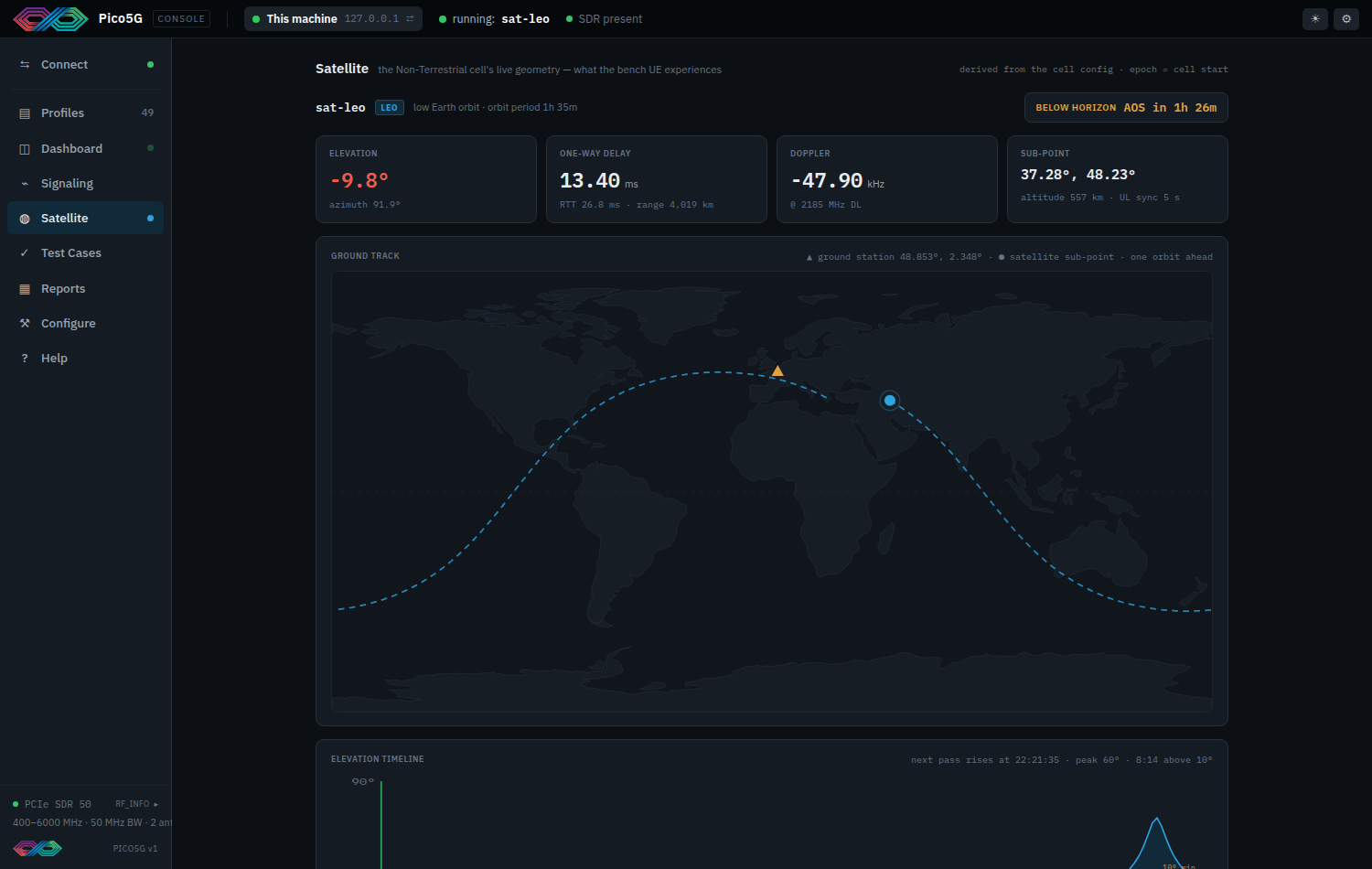Go to the Dashboard page
This screenshot has width=1372, height=869.
85,148
